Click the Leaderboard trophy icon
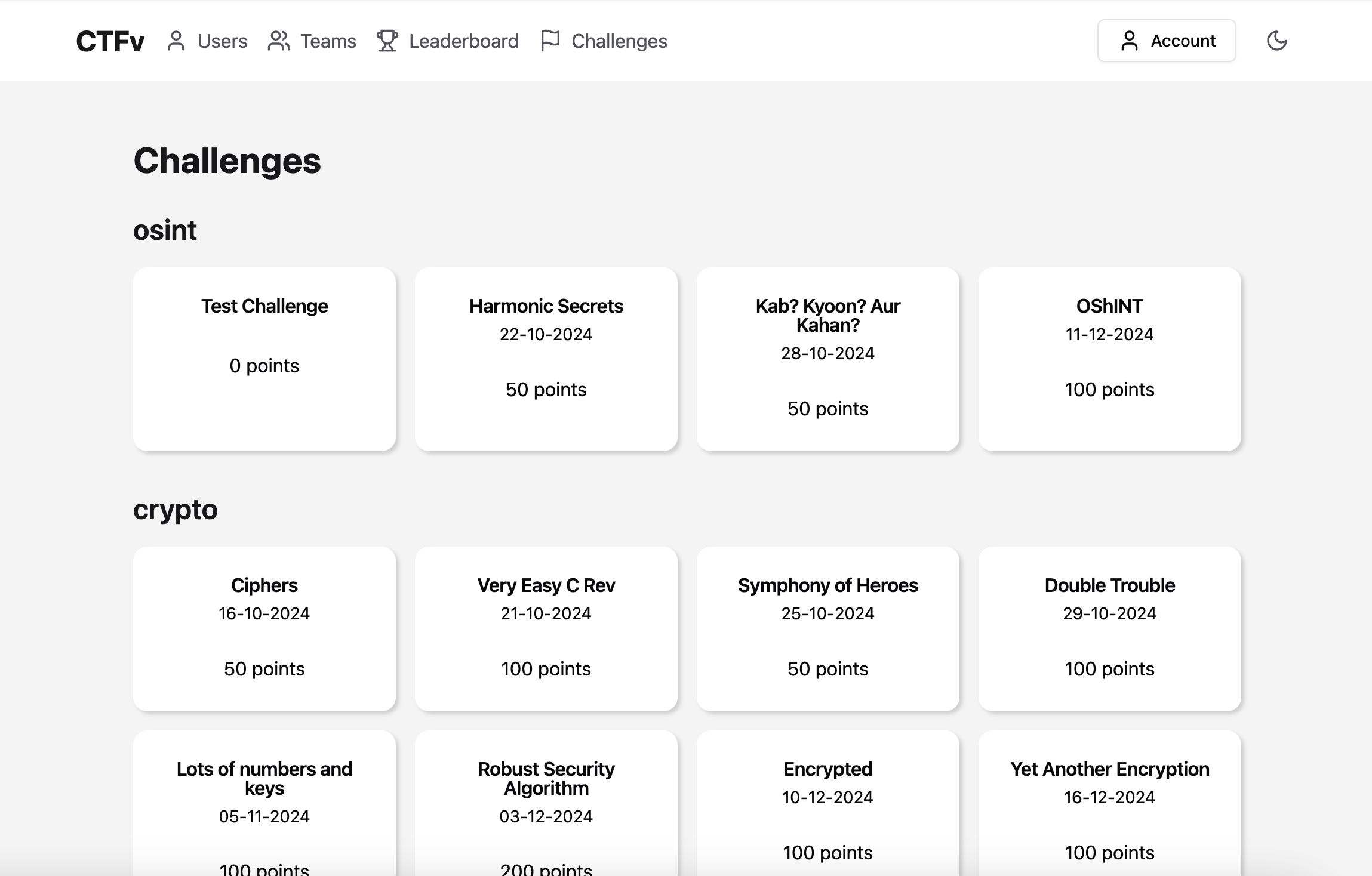1372x876 pixels. (387, 41)
